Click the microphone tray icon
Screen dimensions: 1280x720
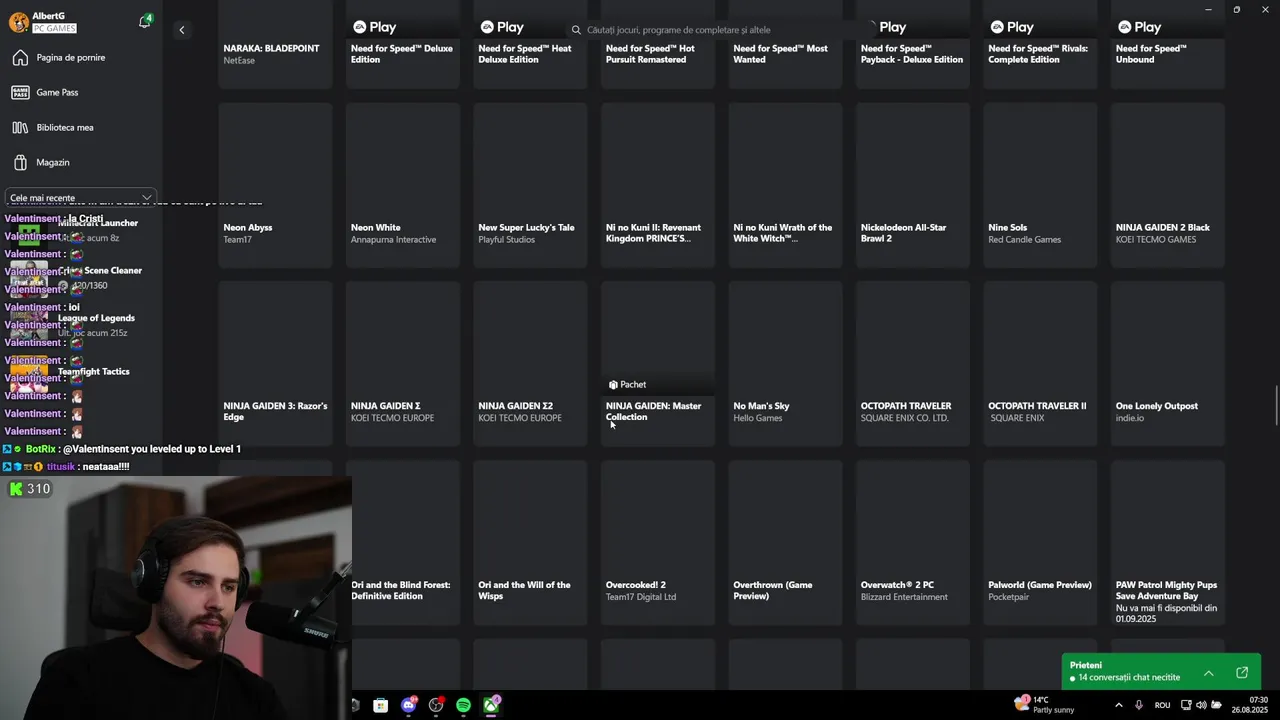[1139, 705]
